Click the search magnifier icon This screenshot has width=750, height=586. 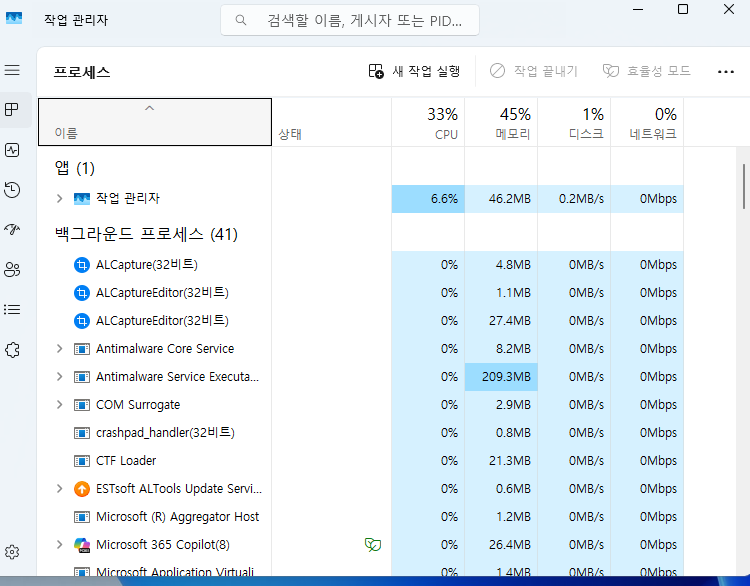pos(241,20)
